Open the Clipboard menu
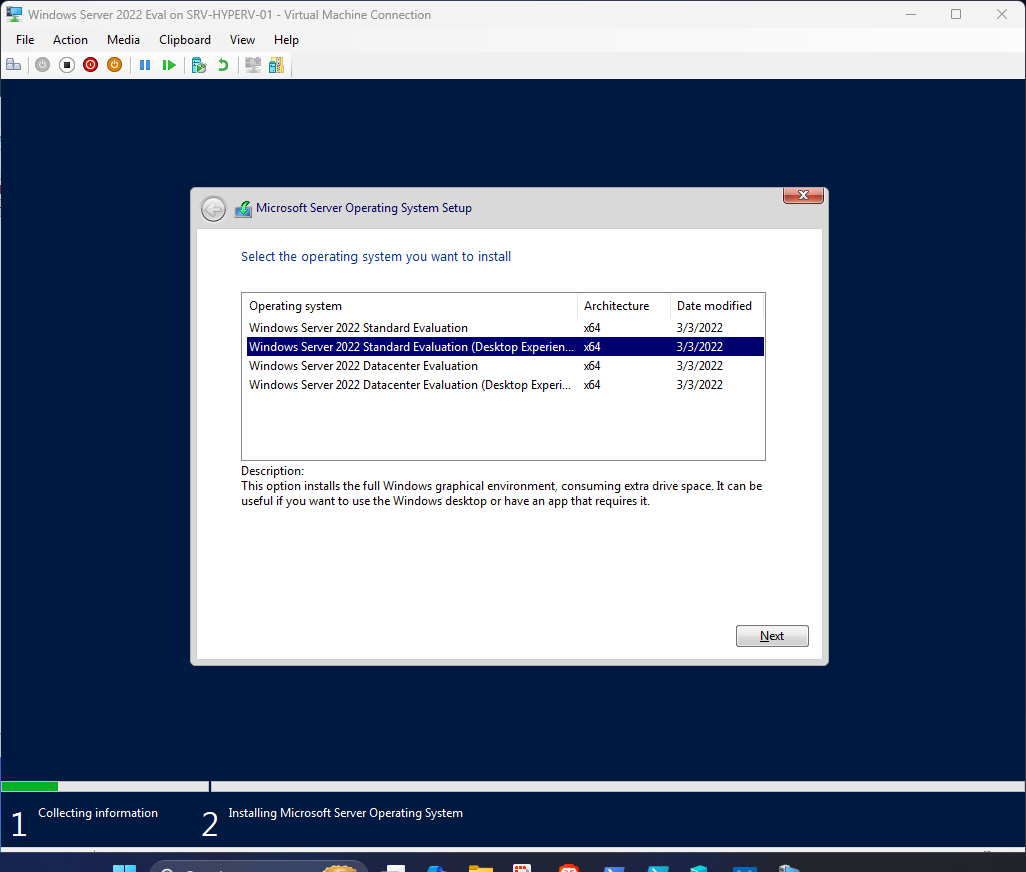The width and height of the screenshot is (1026, 872). click(x=184, y=40)
